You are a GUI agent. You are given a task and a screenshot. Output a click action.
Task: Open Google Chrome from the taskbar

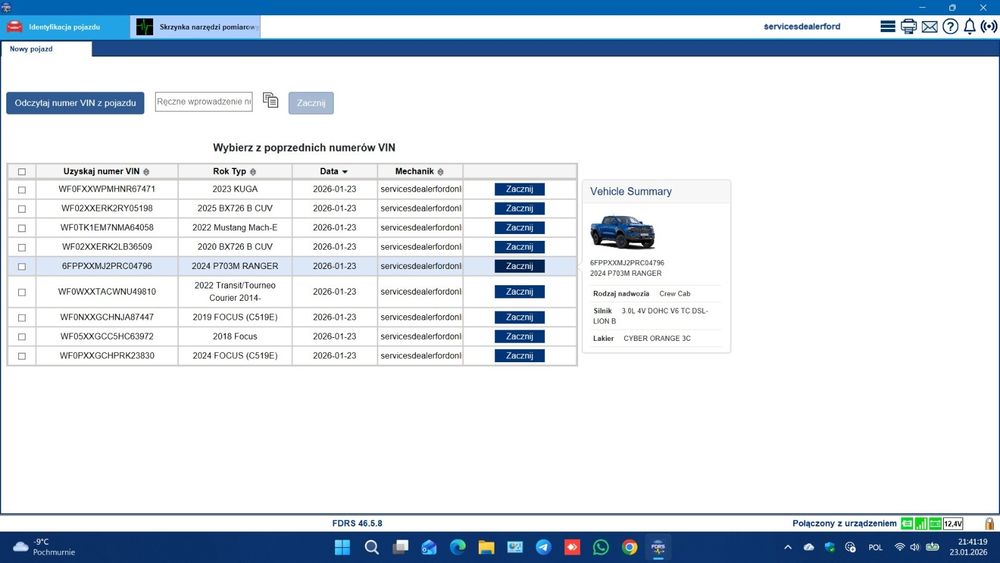tap(629, 547)
